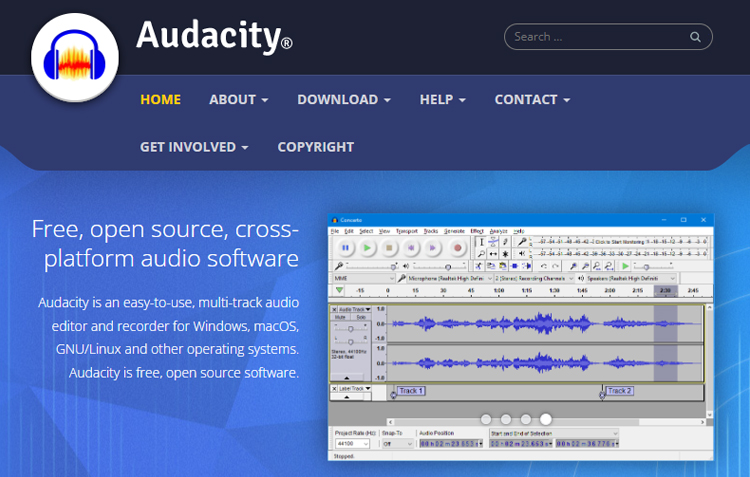Open Start and End of Selection dropdown
The height and width of the screenshot is (477, 750).
click(554, 433)
